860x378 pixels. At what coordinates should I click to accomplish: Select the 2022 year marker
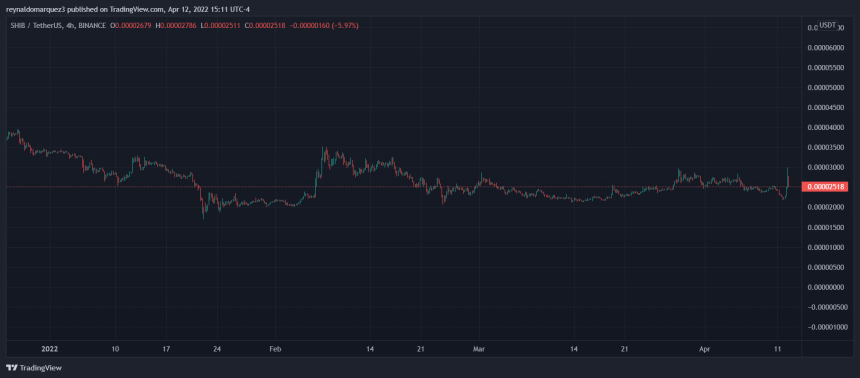point(49,348)
